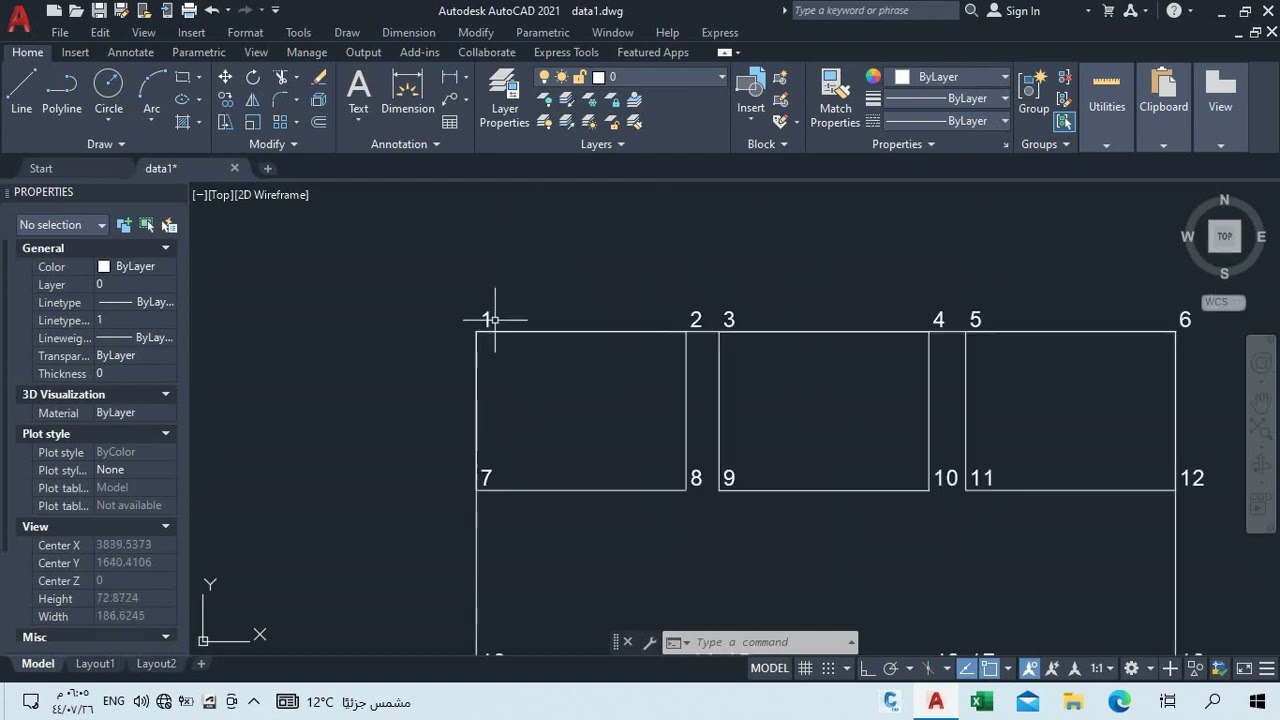The height and width of the screenshot is (720, 1280).
Task: Click the Quick Select icon in Properties palette
Action: [169, 225]
